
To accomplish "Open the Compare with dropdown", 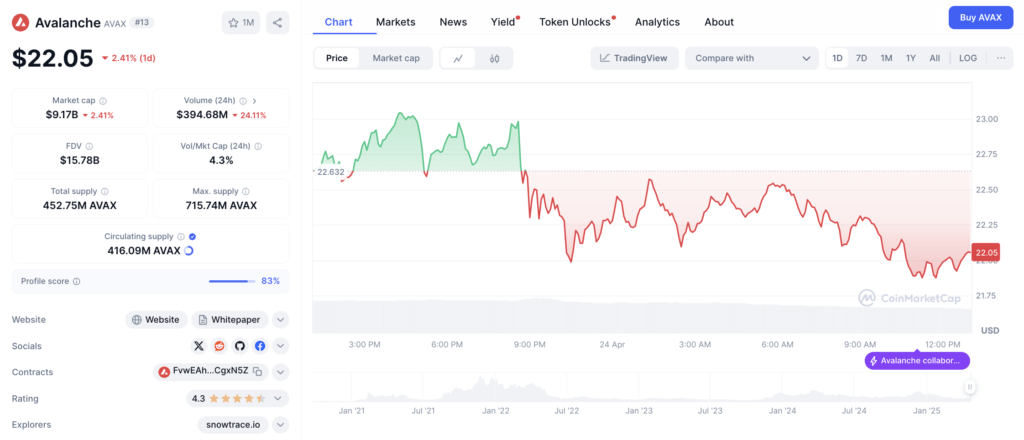I will [752, 58].
